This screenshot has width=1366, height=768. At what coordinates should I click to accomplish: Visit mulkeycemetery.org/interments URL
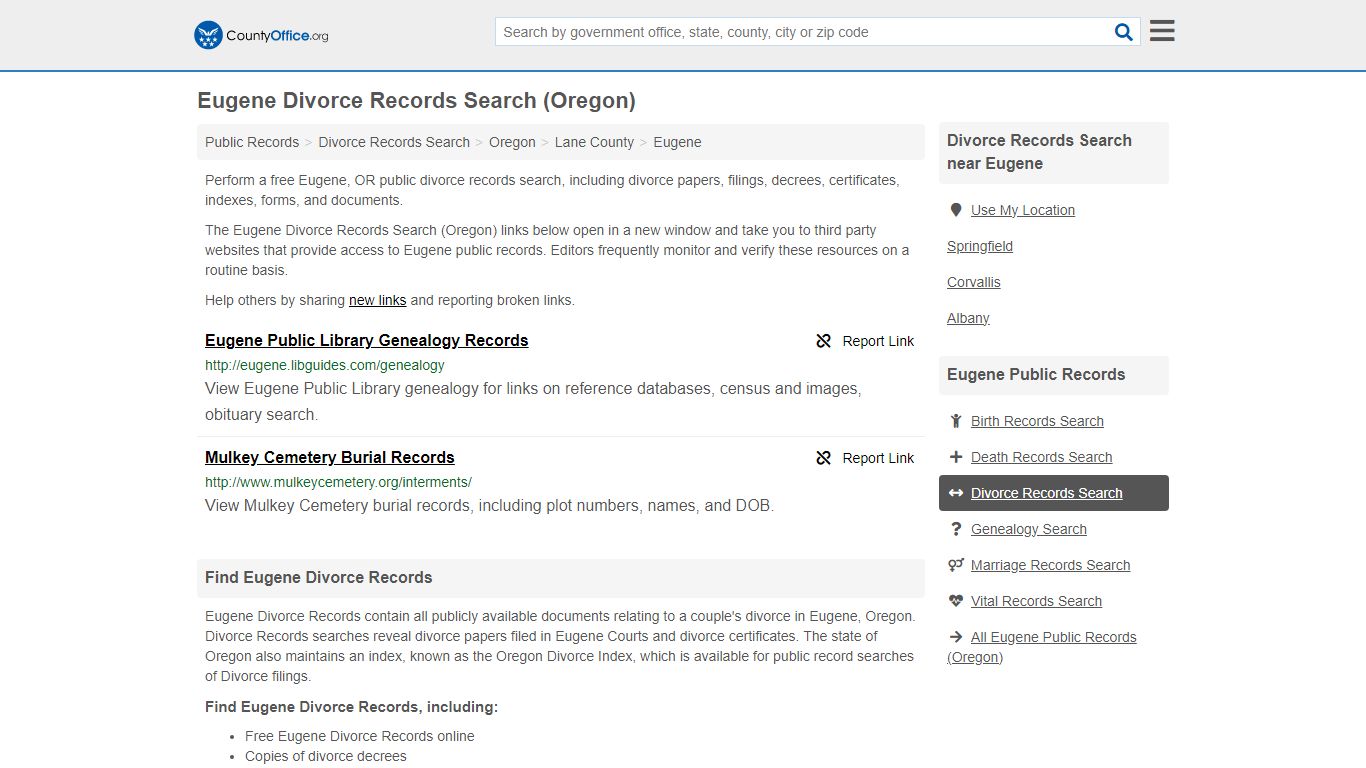click(x=338, y=482)
